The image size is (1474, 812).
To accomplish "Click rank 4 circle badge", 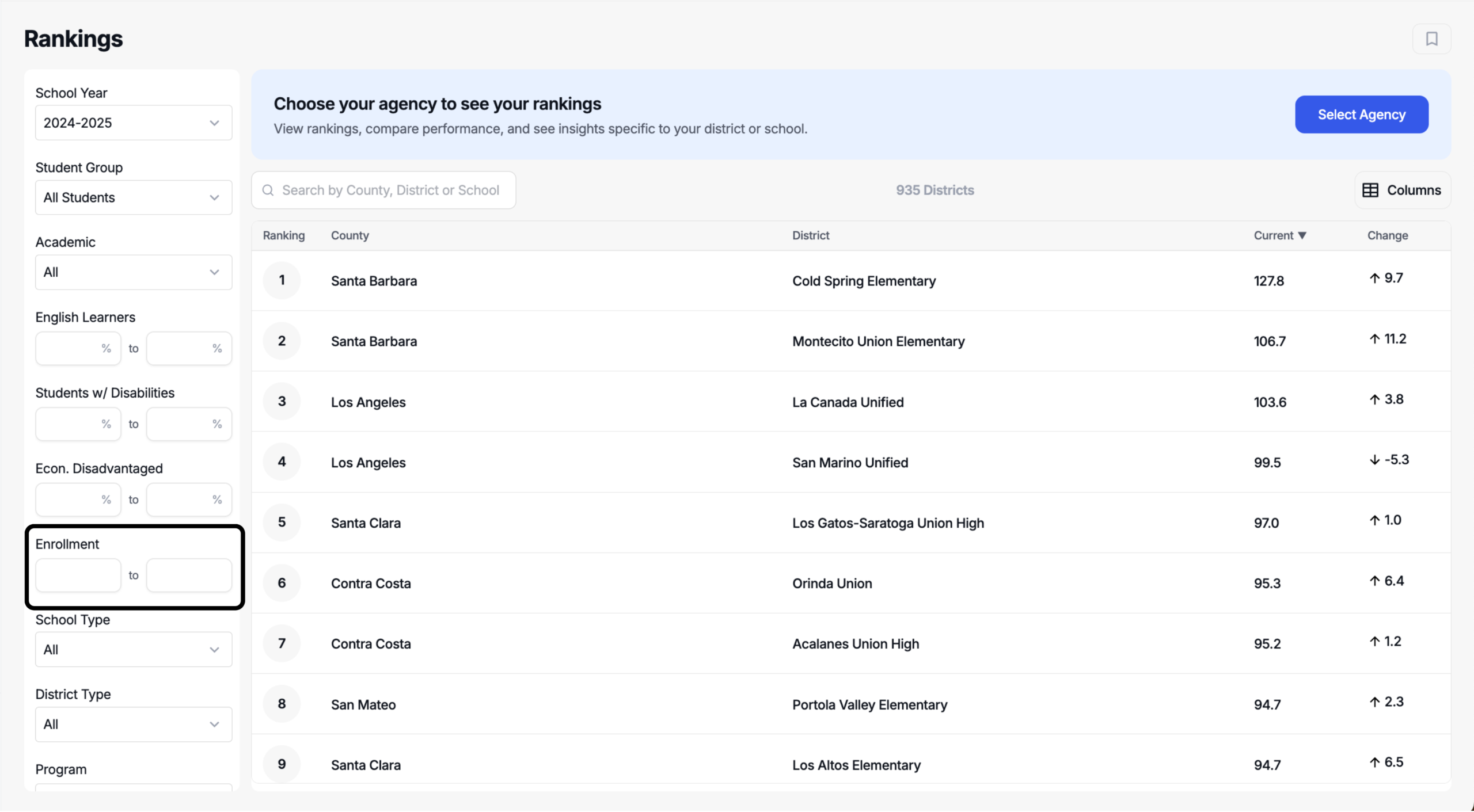I will (282, 462).
